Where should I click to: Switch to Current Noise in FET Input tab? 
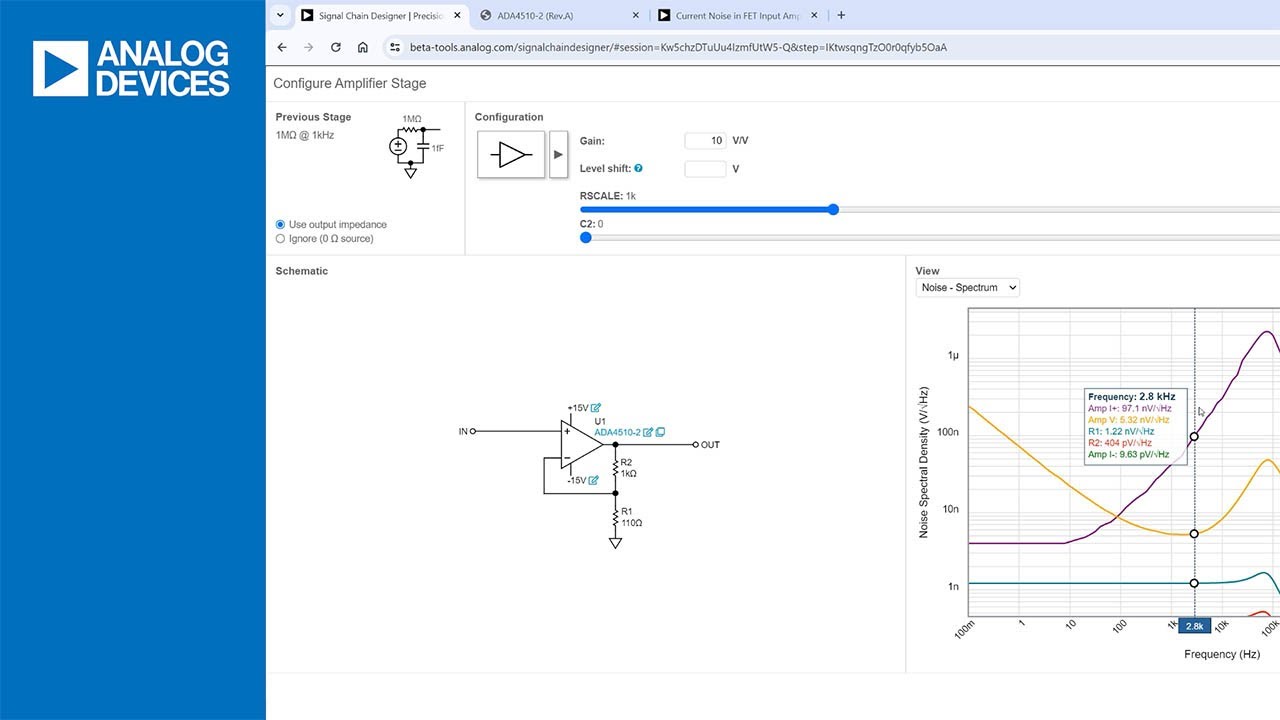[737, 15]
